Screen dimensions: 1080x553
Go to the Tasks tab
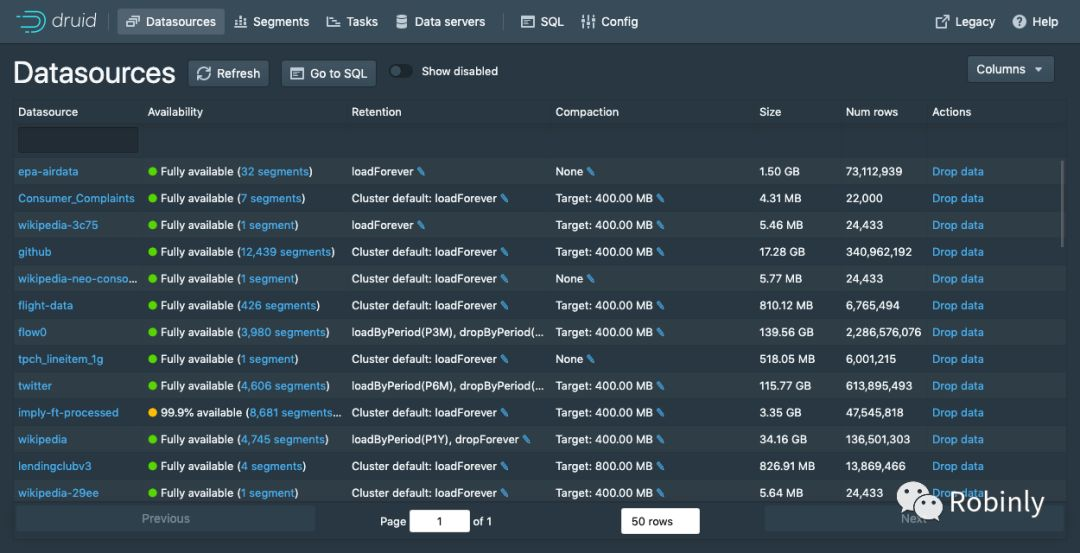coord(352,22)
